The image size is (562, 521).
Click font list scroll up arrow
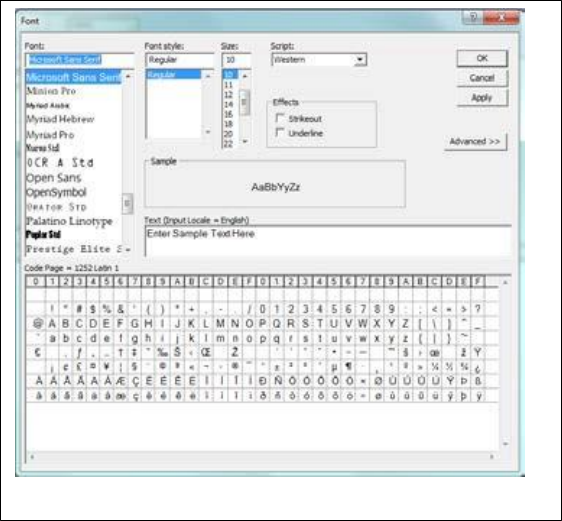[128, 76]
